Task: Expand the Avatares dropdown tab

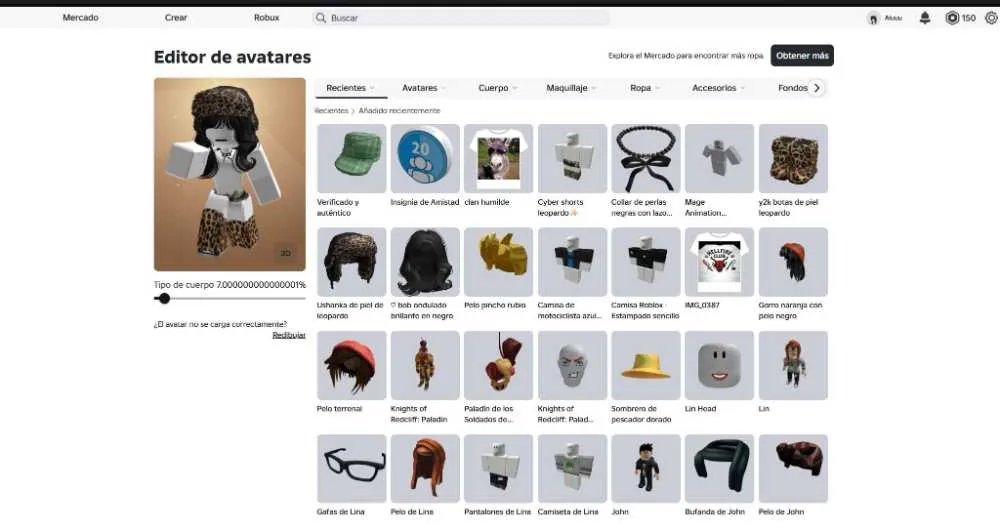Action: coord(424,88)
